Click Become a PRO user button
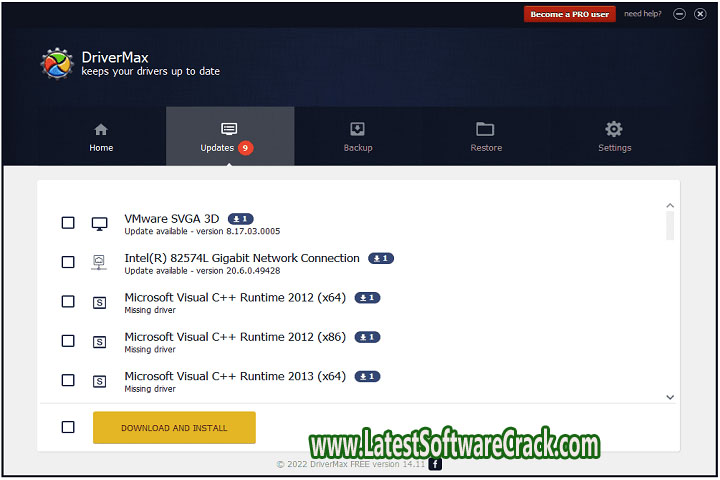The image size is (720, 480). point(569,14)
